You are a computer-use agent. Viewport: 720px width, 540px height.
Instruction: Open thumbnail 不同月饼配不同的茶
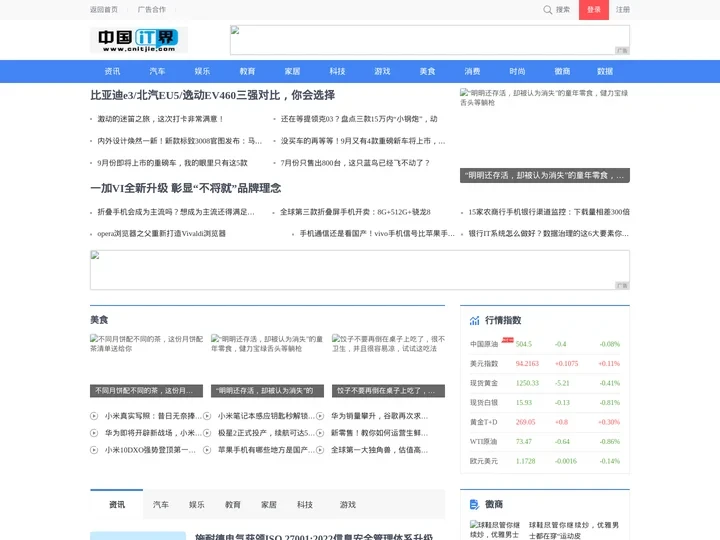point(146,366)
